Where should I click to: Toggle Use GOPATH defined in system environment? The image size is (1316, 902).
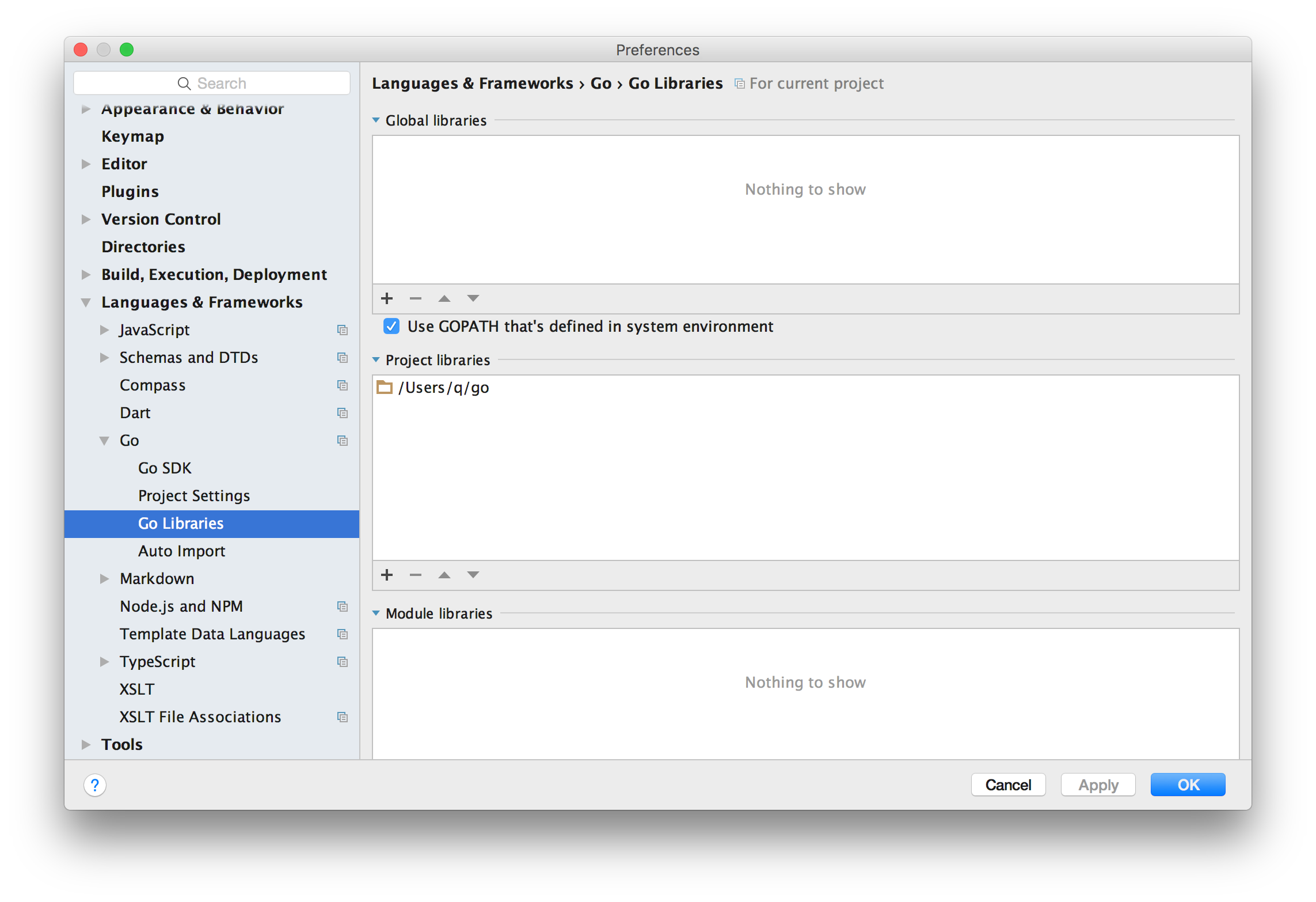click(391, 326)
